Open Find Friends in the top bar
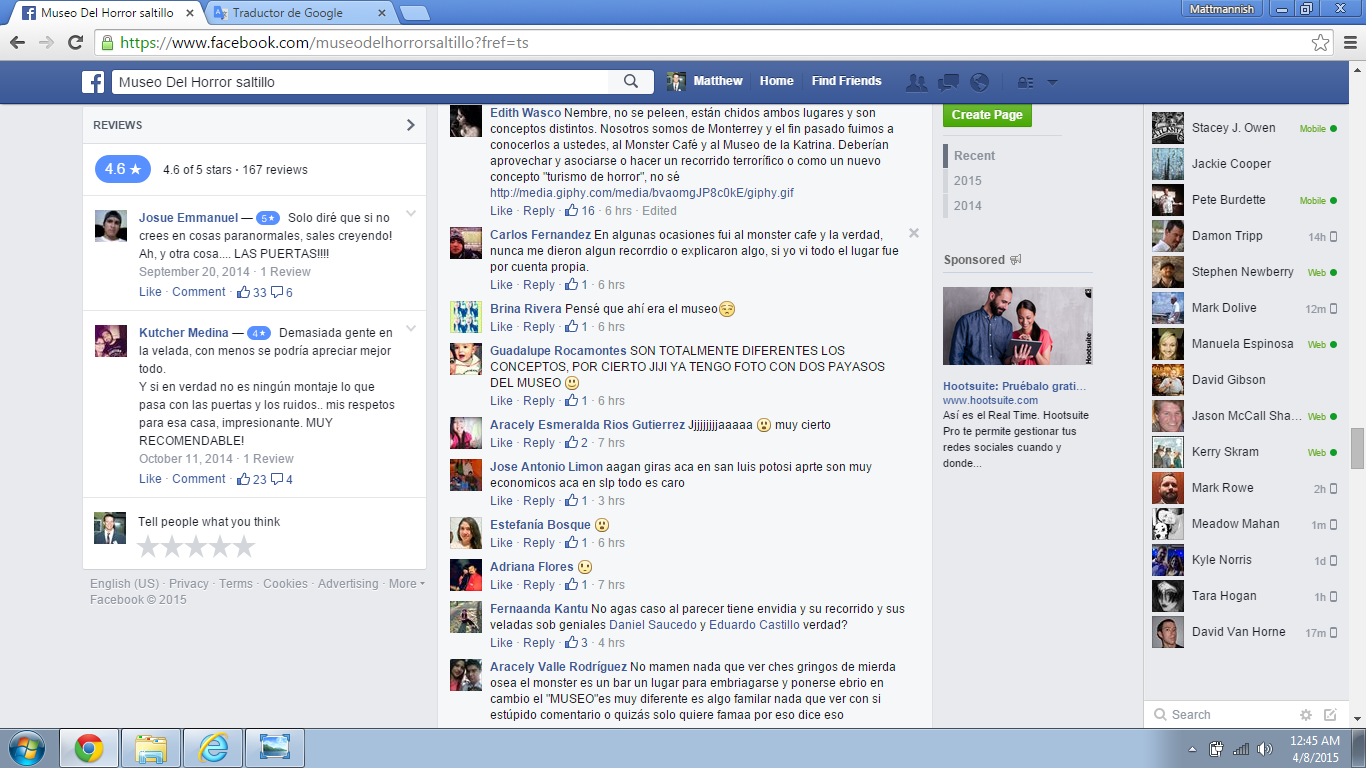1366x768 pixels. coord(847,81)
